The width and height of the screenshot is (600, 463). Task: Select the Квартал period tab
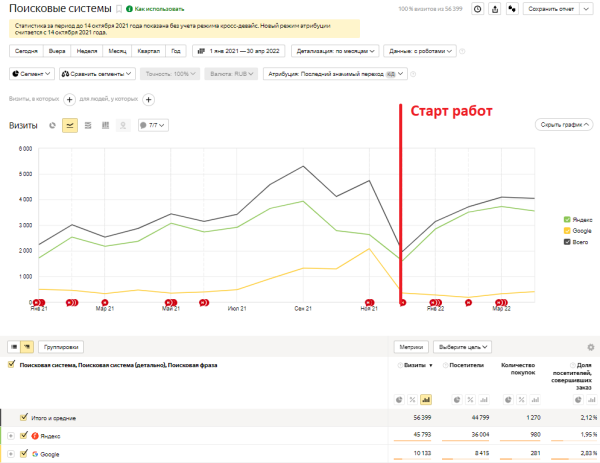[x=147, y=50]
